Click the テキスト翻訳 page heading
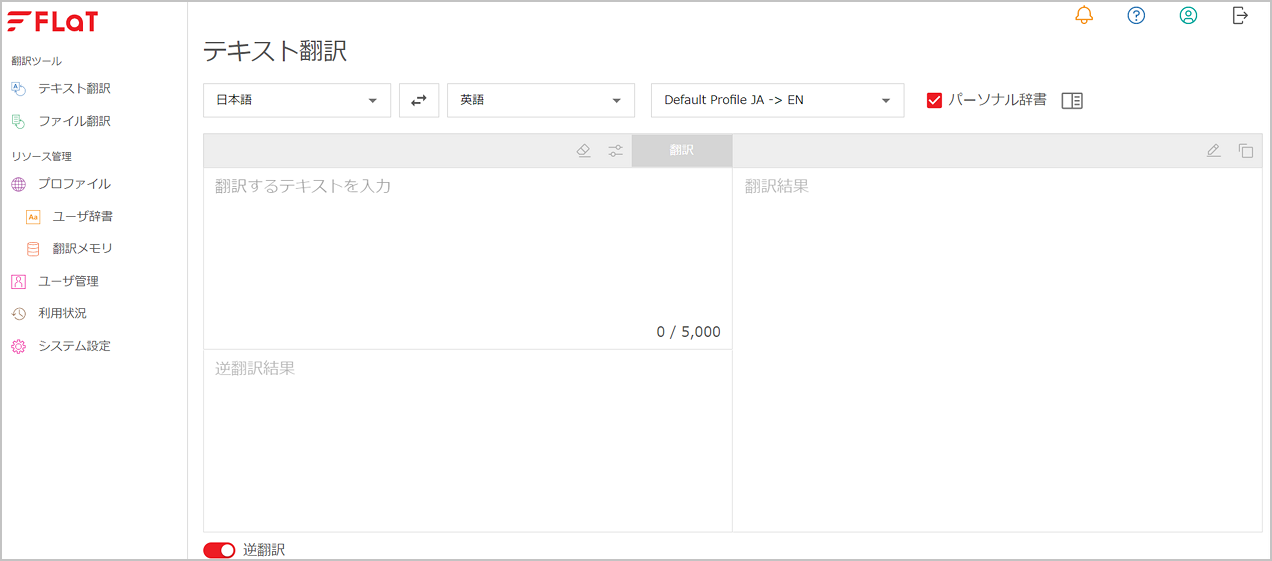This screenshot has height=561, width=1272. 275,52
